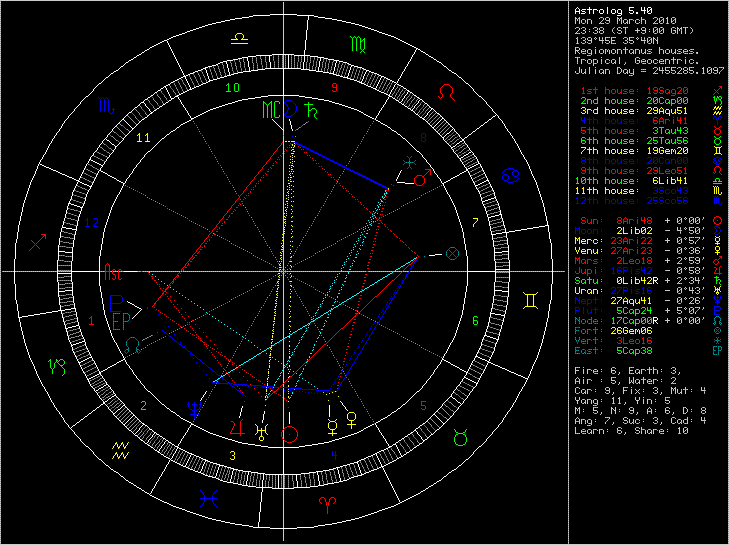
Task: Click the "1st house: 19Sag20" row
Action: [x=651, y=91]
